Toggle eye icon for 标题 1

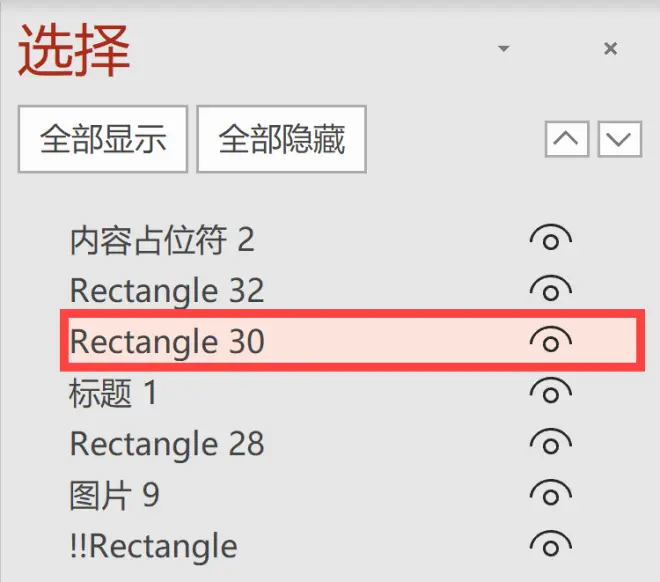[x=551, y=391]
